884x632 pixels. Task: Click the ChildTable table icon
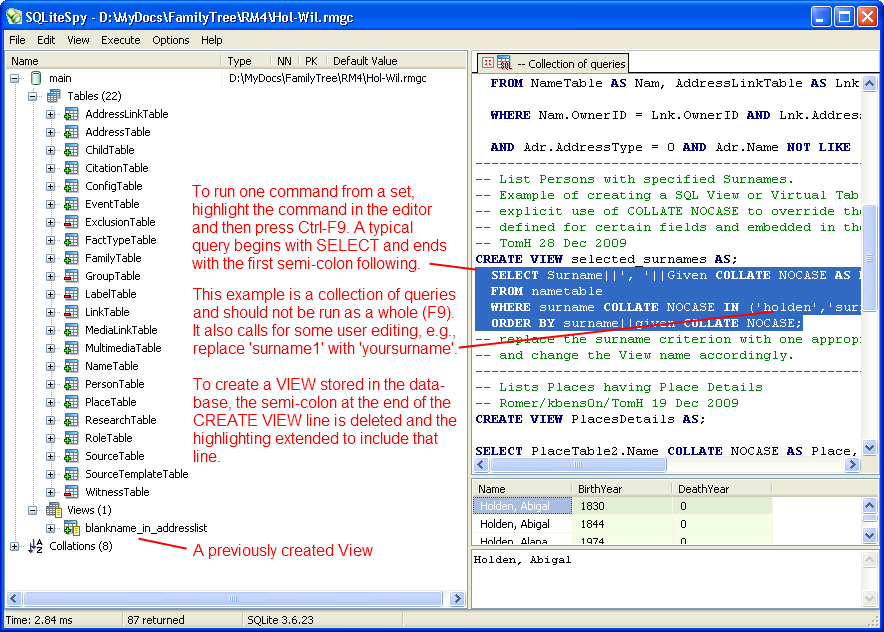71,150
